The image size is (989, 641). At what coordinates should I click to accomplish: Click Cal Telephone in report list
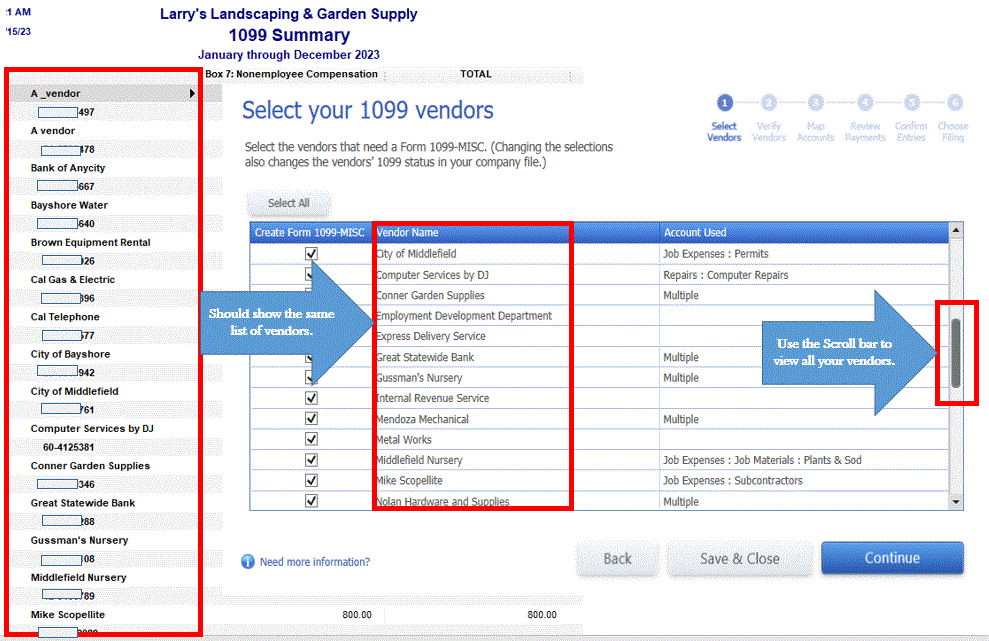pos(65,317)
